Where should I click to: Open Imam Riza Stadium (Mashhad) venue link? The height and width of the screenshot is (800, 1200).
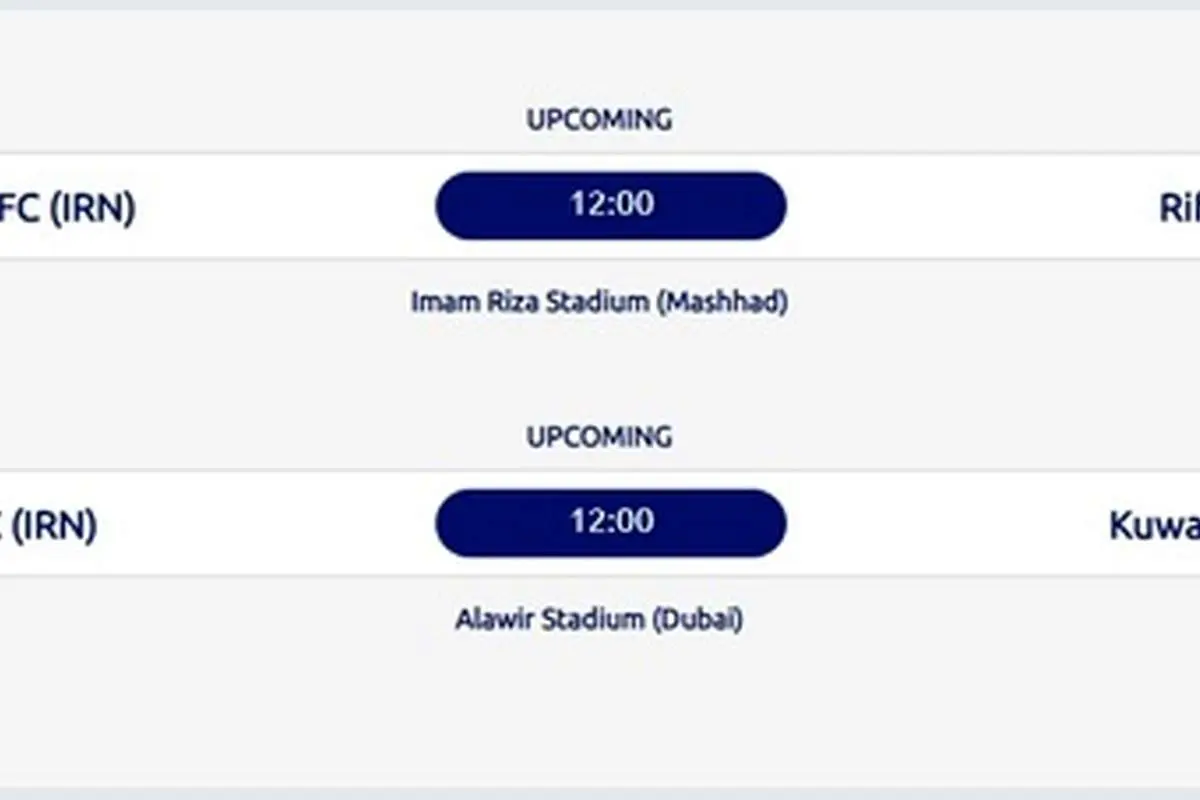(x=600, y=302)
